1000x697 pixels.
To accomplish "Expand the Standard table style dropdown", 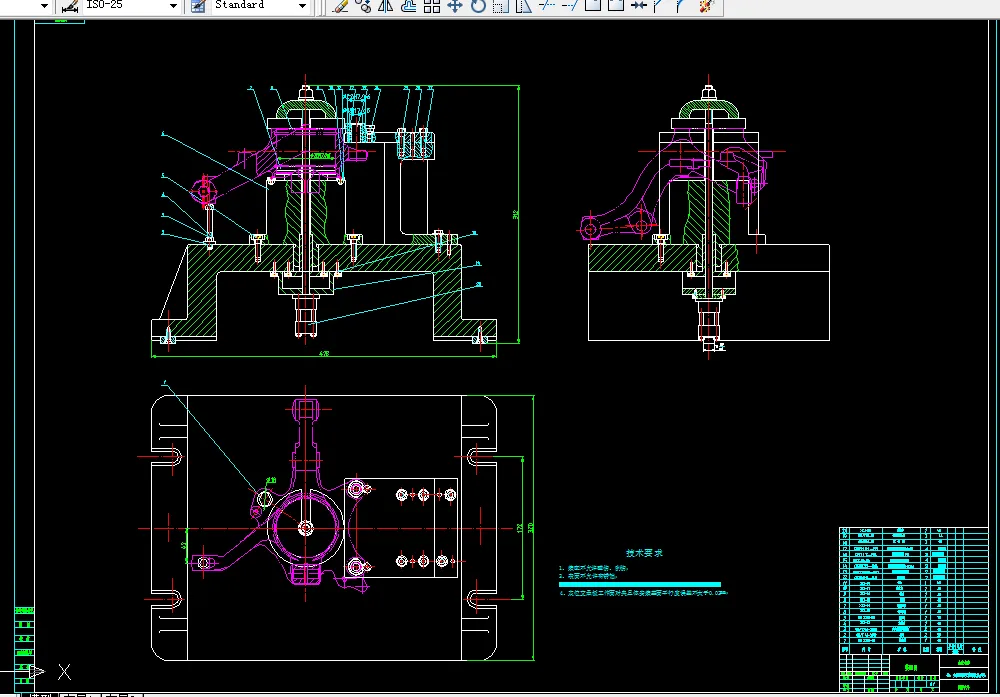I will [x=303, y=6].
